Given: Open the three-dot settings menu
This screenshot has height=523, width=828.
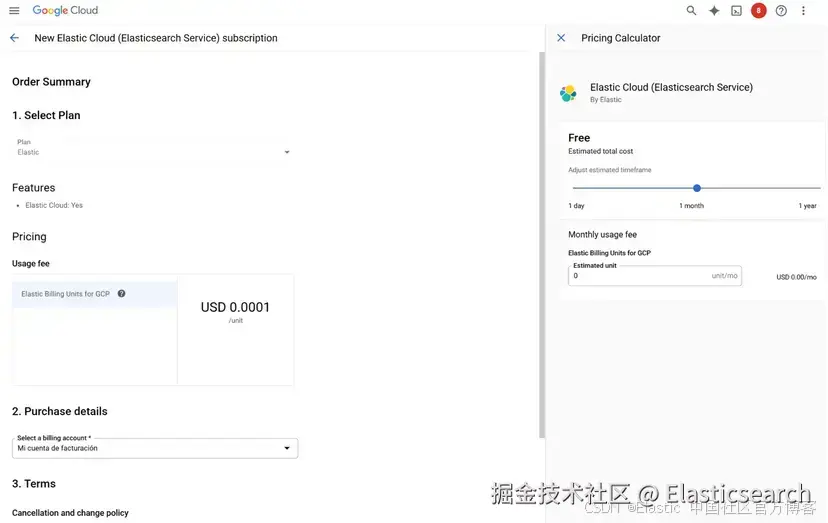Looking at the screenshot, I should coord(803,11).
